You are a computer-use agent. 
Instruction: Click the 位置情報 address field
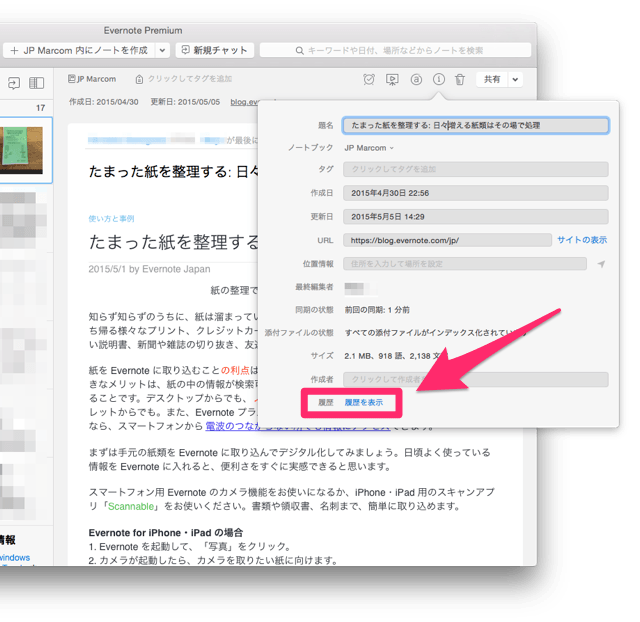click(x=465, y=264)
